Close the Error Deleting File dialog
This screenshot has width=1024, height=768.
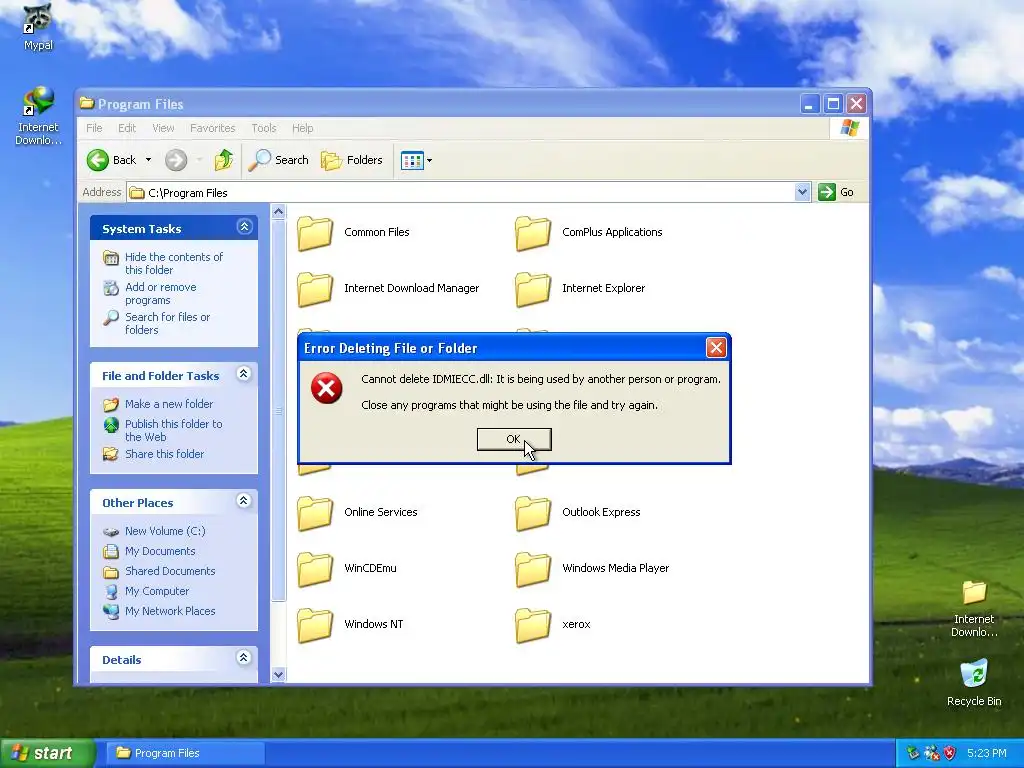[x=716, y=347]
